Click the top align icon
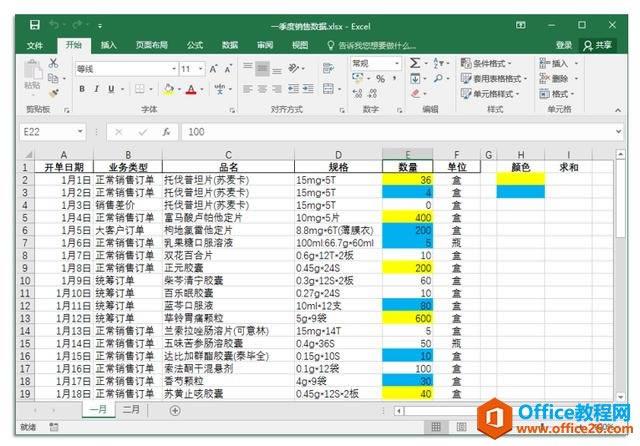The image size is (640, 446). (x=248, y=68)
